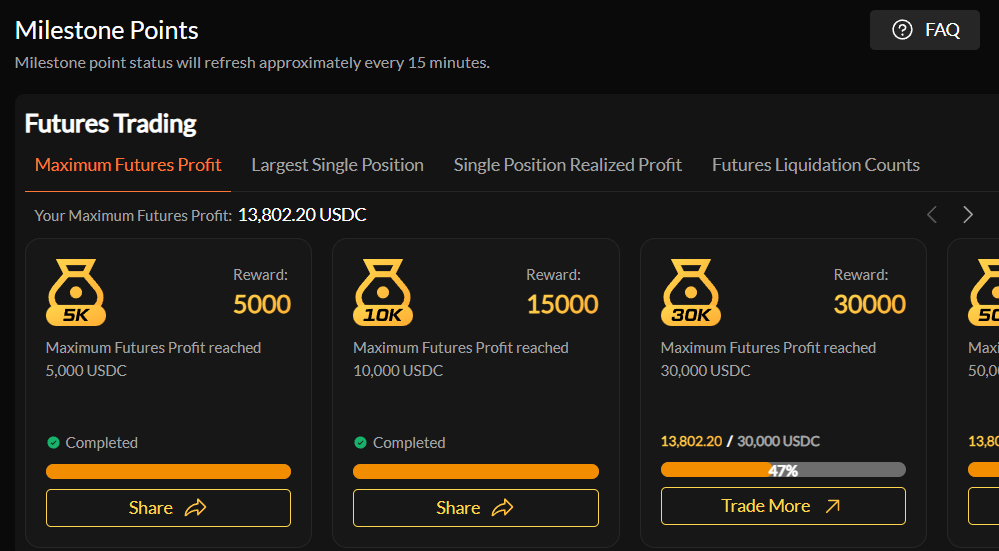The height and width of the screenshot is (551, 999).
Task: Click the 13,802.20 / 30,000 USDC progress text
Action: tap(740, 441)
